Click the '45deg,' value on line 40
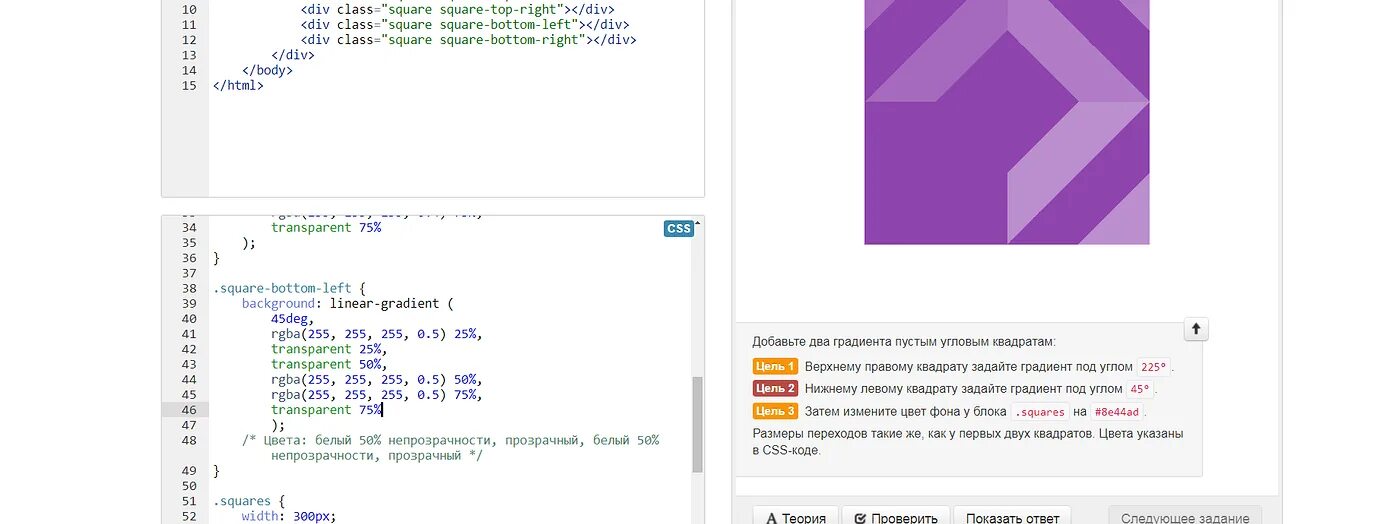Viewport: 1380px width, 524px height. pyautogui.click(x=290, y=319)
